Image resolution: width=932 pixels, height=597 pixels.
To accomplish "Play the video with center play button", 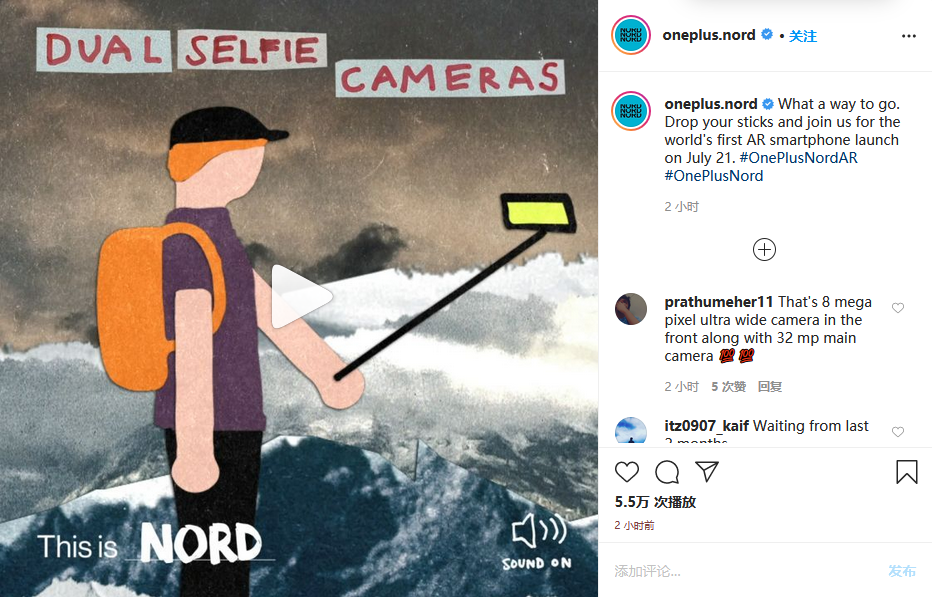I will [x=300, y=297].
